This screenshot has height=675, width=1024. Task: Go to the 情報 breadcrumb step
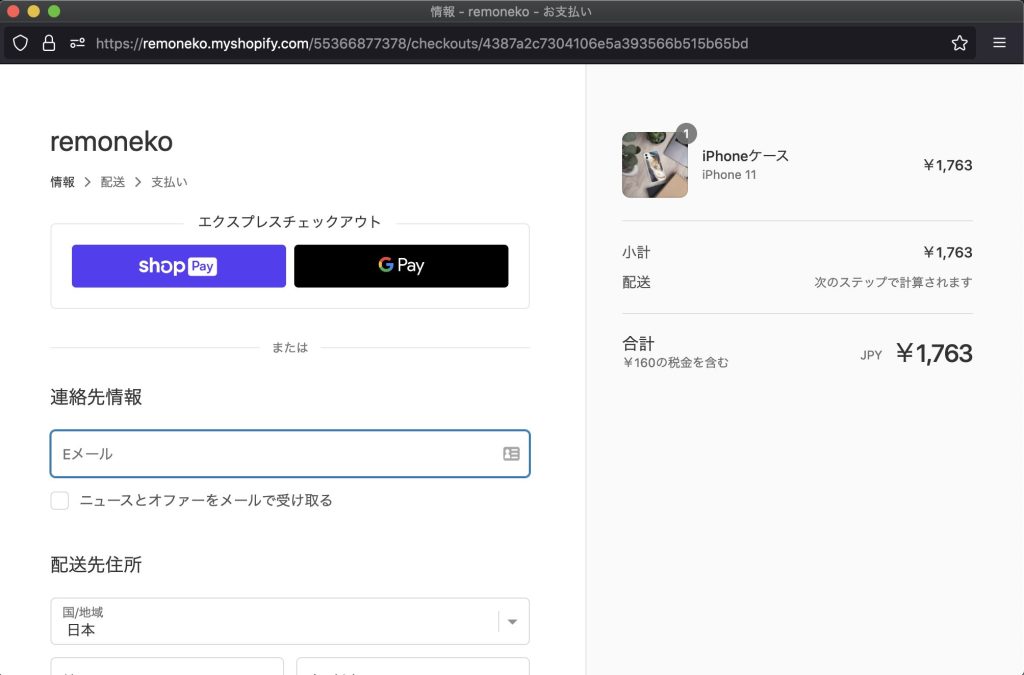click(62, 182)
